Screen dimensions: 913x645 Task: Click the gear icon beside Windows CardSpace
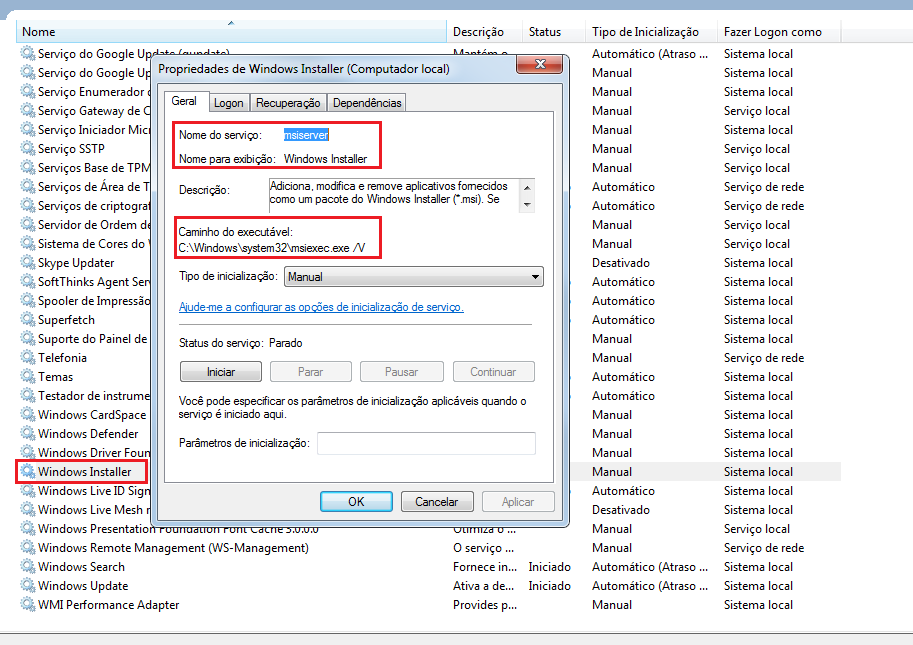tap(27, 414)
